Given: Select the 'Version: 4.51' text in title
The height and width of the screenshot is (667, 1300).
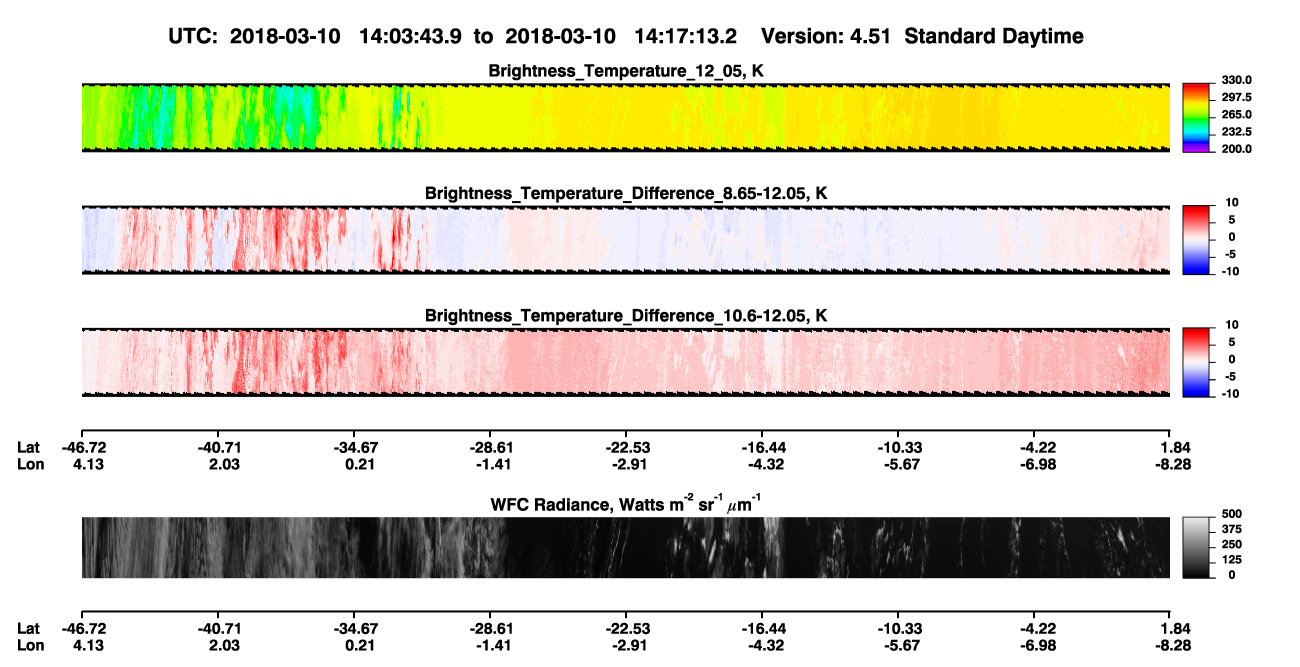Looking at the screenshot, I should pos(825,36).
